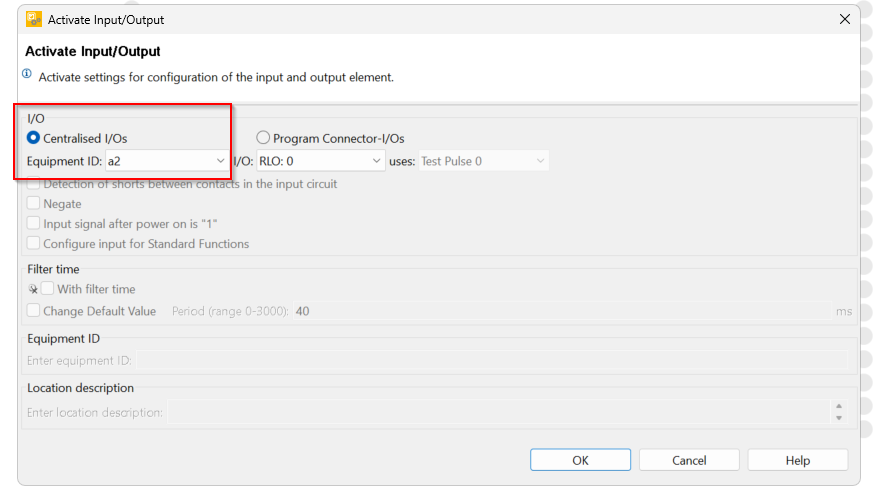Viewport: 878px width, 494px height.
Task: Click the Enter location description field
Action: [x=498, y=413]
